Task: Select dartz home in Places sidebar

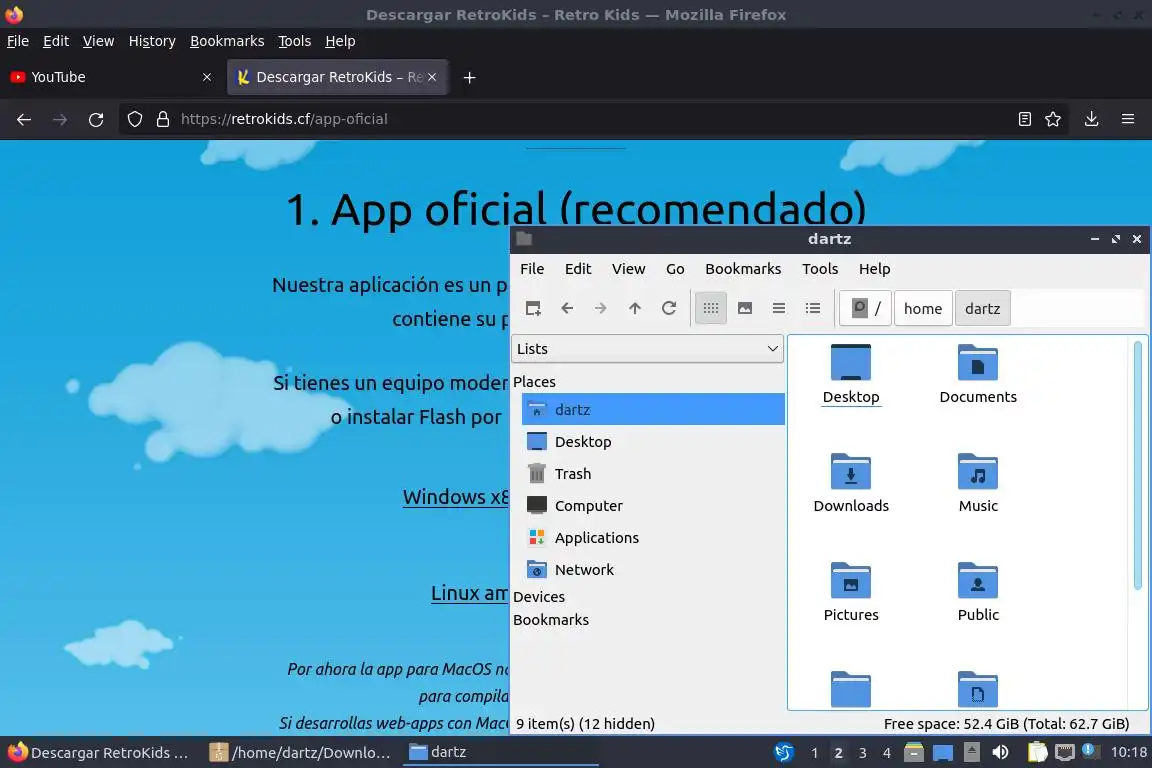Action: (x=652, y=409)
